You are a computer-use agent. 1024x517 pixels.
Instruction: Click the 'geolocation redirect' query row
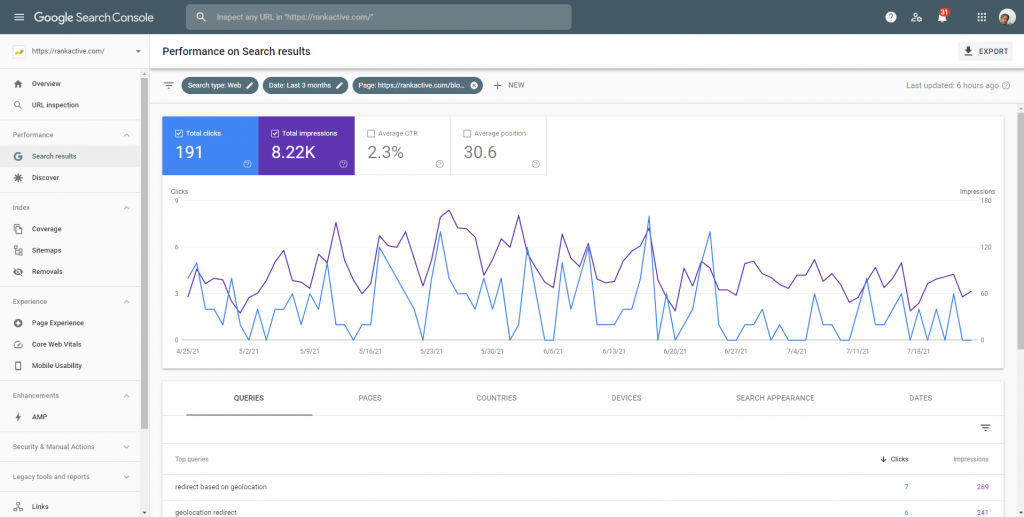click(x=583, y=512)
